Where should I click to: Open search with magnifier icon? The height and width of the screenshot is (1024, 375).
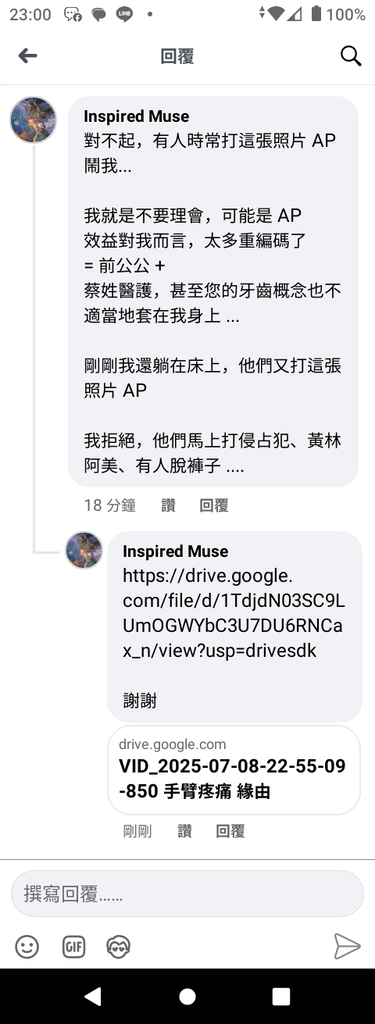(x=351, y=56)
